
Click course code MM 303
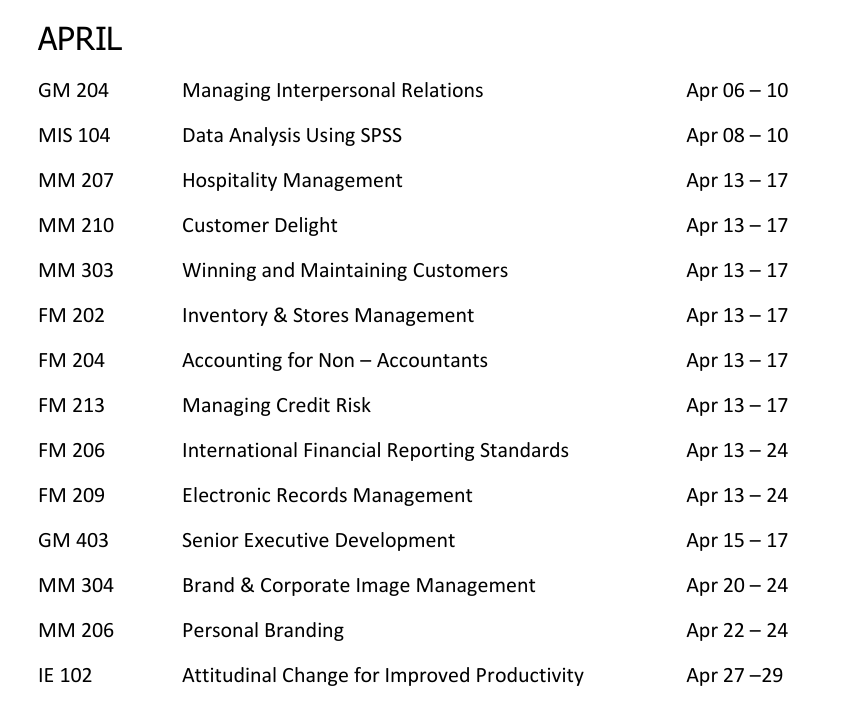76,270
